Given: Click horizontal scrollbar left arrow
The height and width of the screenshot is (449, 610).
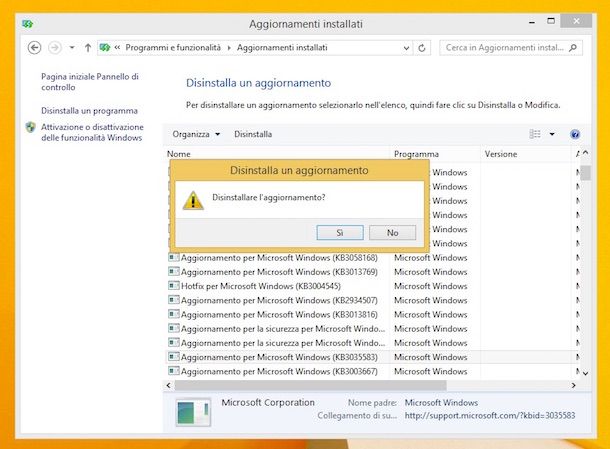Looking at the screenshot, I should click(x=168, y=385).
